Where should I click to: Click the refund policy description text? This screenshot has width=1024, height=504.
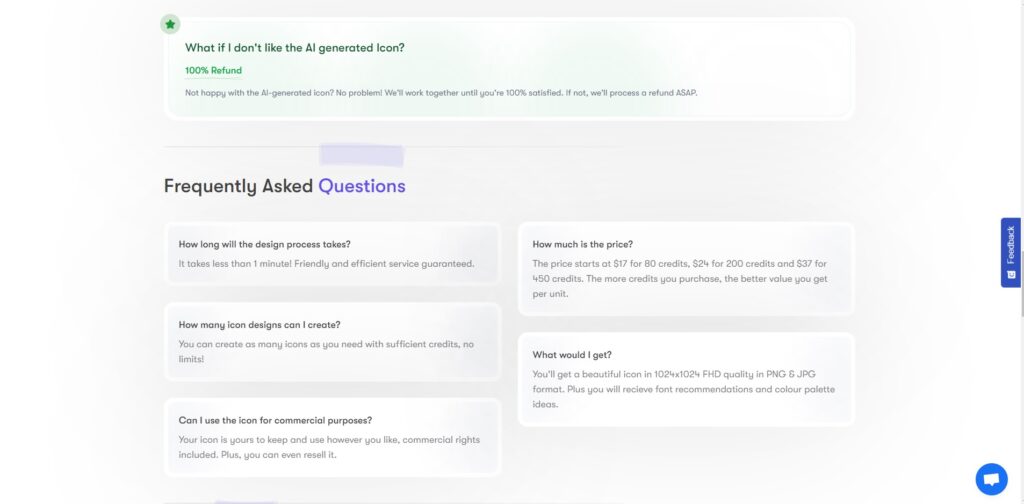point(441,93)
